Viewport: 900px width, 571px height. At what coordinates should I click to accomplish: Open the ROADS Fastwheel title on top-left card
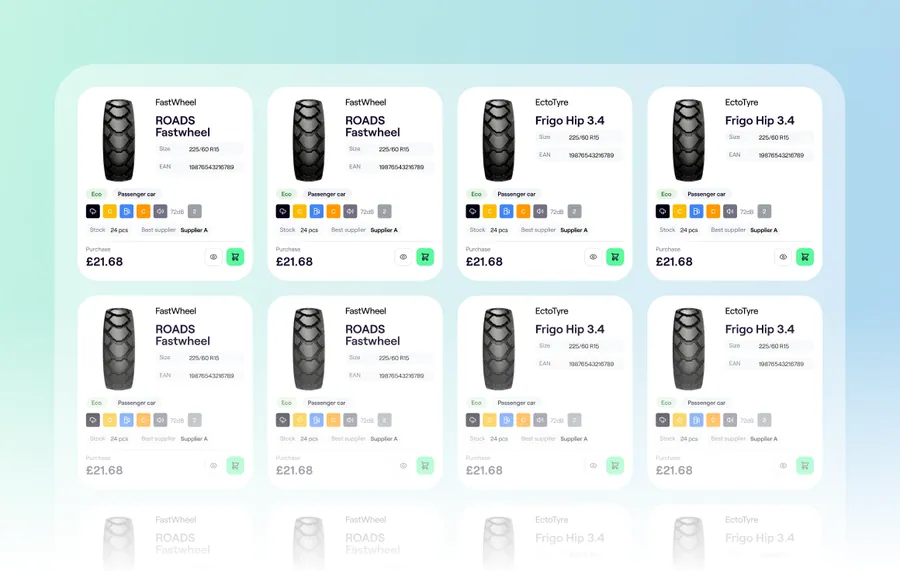click(x=183, y=126)
